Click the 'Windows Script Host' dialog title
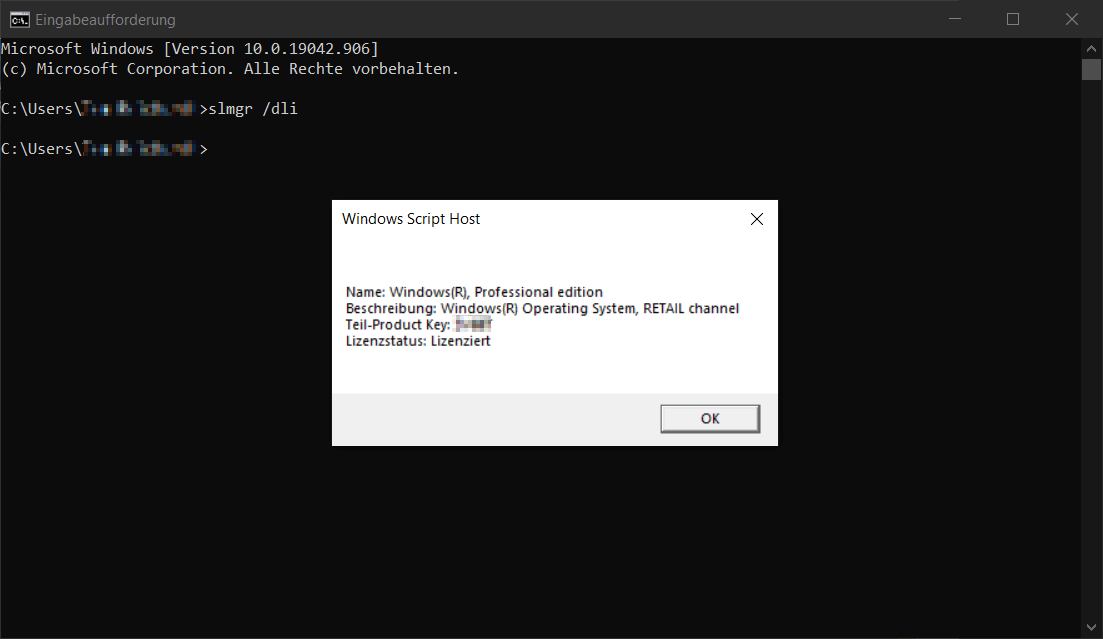This screenshot has height=639, width=1103. click(x=411, y=219)
